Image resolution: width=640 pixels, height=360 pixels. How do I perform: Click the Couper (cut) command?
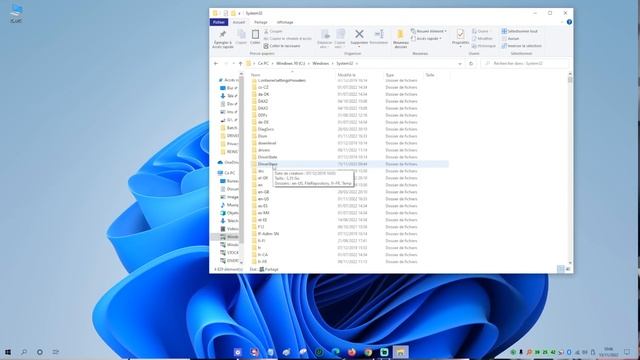(273, 31)
